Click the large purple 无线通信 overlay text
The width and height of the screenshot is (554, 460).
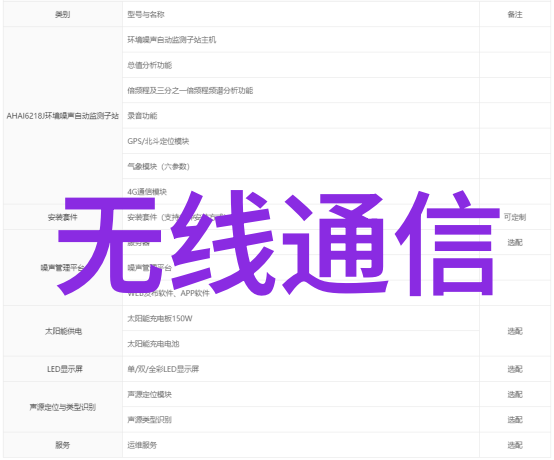(278, 243)
